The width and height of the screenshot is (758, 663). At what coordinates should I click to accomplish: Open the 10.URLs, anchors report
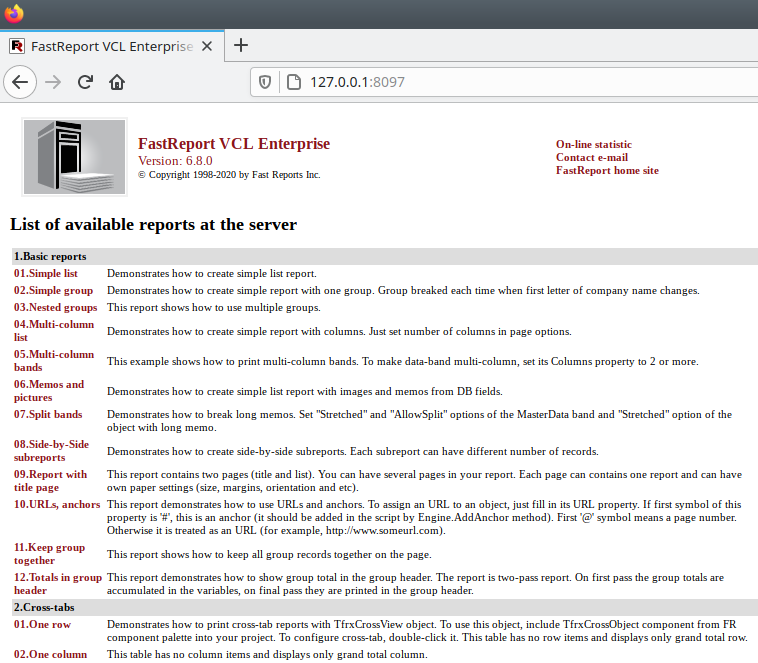[x=57, y=504]
